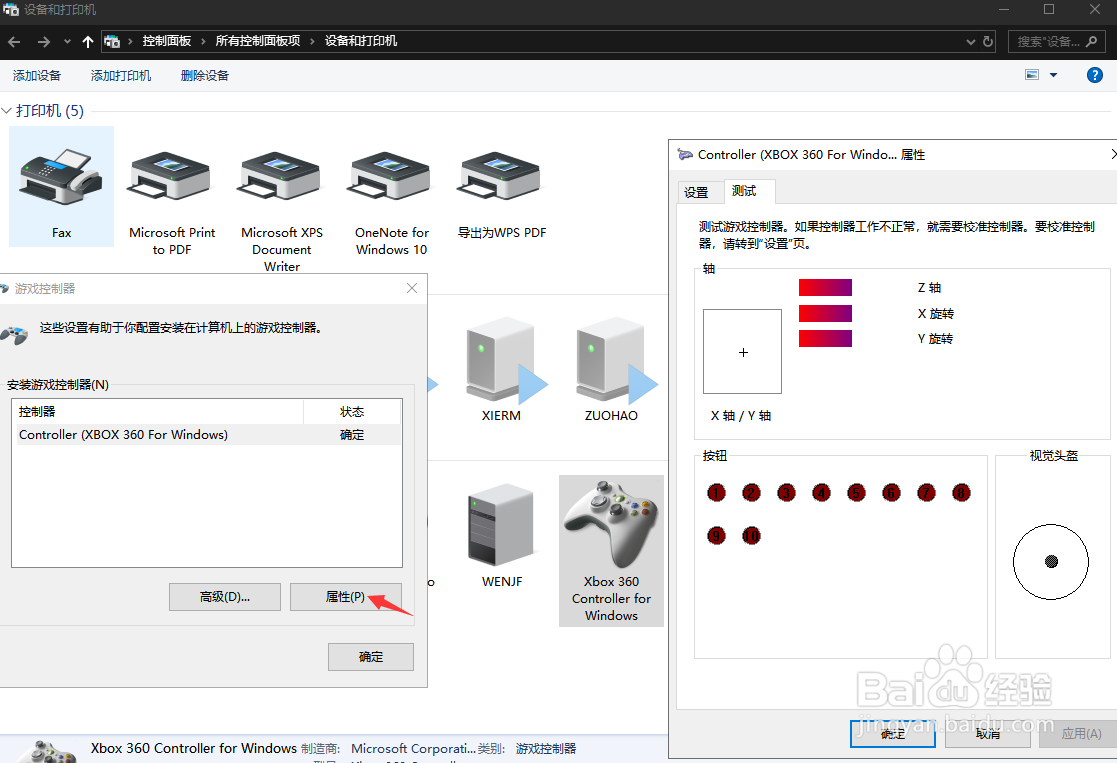The image size is (1117, 763).
Task: Close the 游戏控制器 dialog
Action: (412, 288)
